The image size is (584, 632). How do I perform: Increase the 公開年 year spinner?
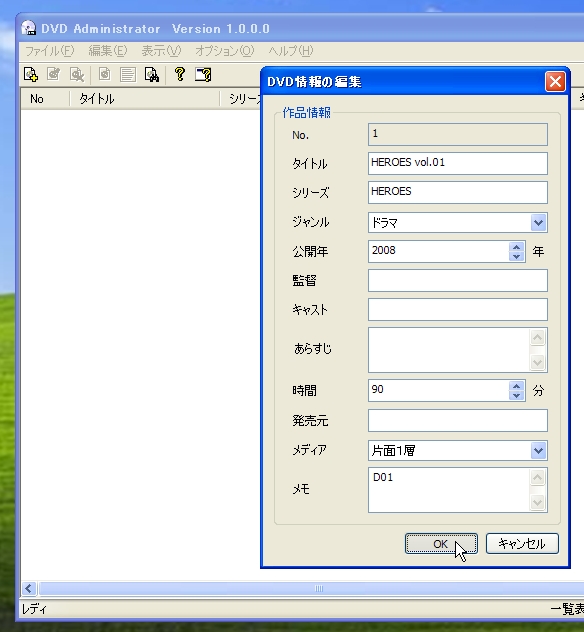coord(517,247)
